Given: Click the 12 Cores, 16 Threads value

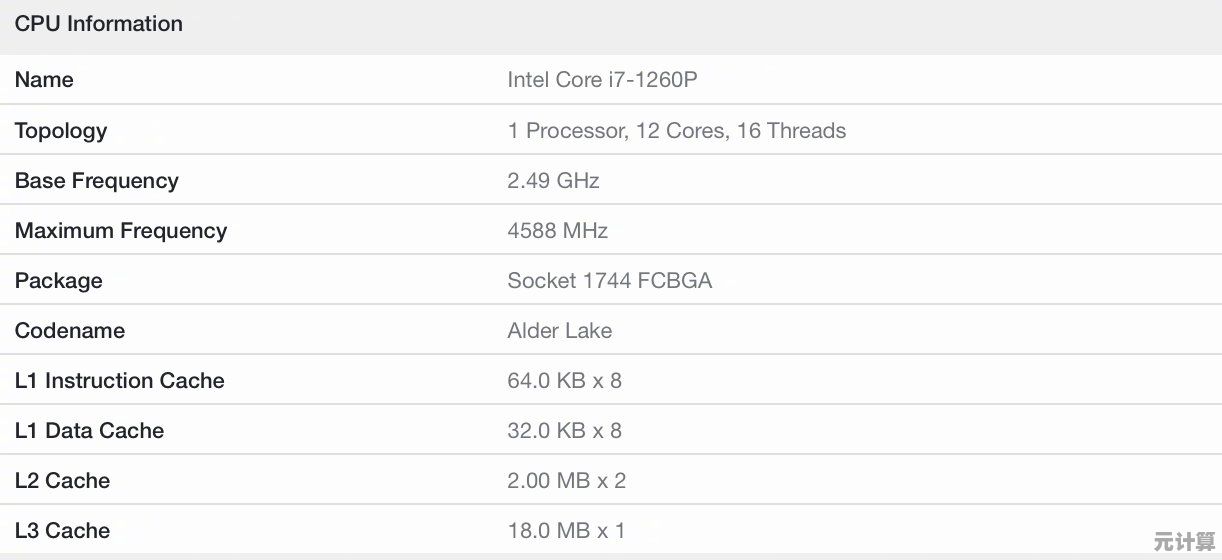Looking at the screenshot, I should pyautogui.click(x=677, y=131).
